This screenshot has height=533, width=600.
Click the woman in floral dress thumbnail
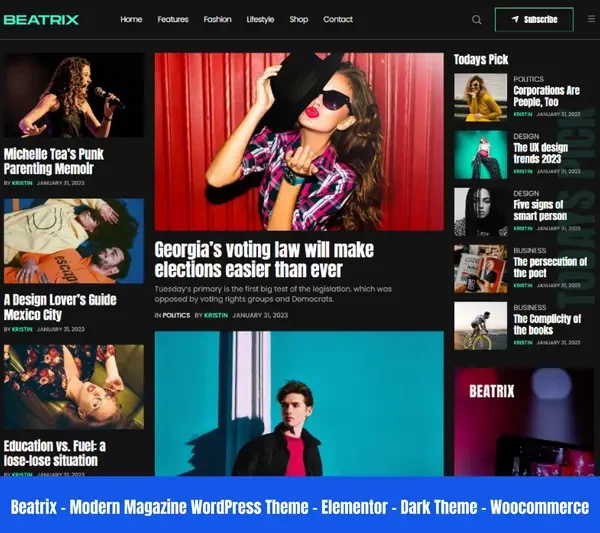(x=74, y=387)
